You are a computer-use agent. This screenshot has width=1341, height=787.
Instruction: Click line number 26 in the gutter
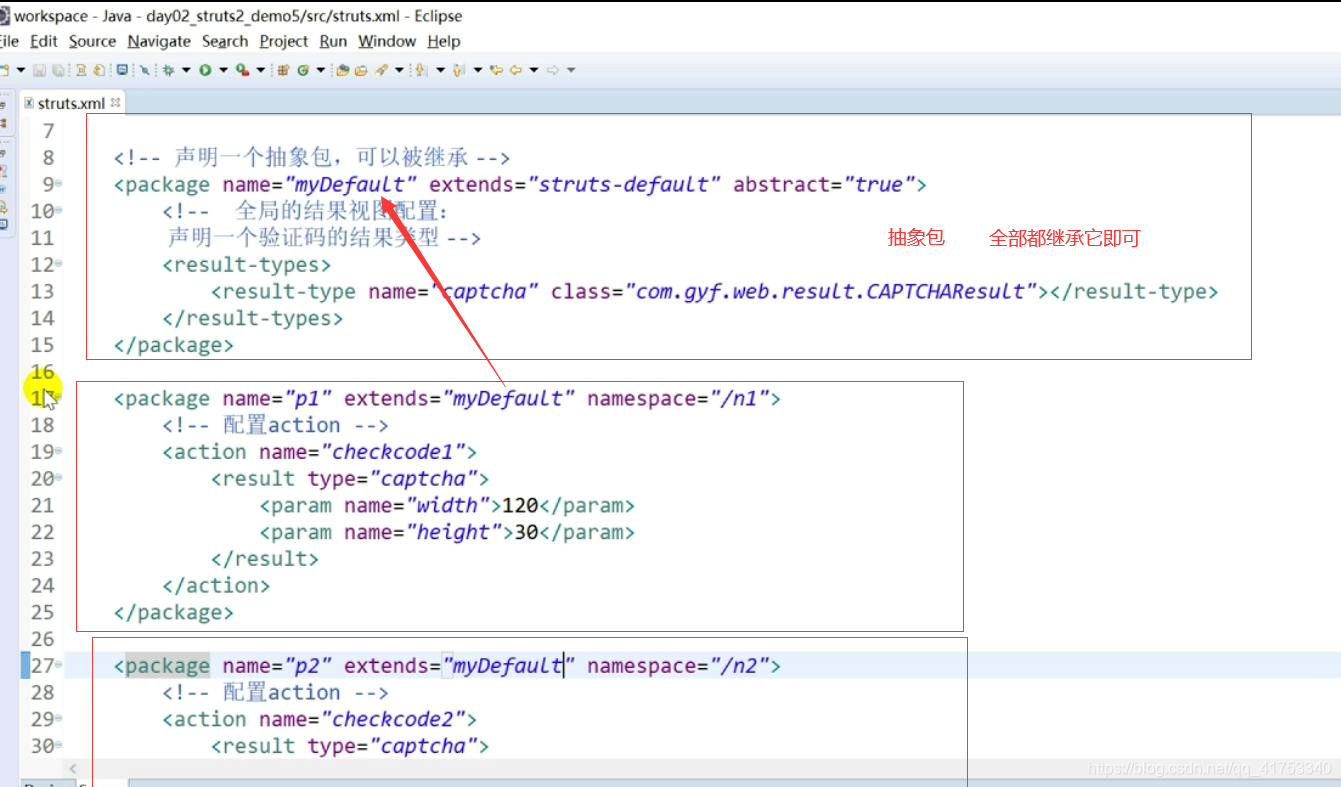42,638
